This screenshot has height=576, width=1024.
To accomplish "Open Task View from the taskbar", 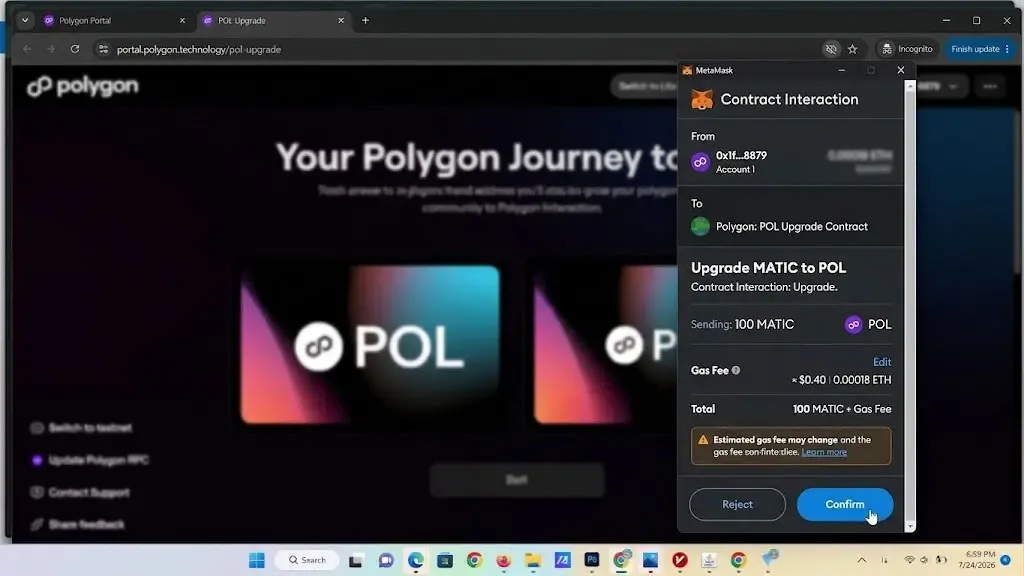I will 356,560.
